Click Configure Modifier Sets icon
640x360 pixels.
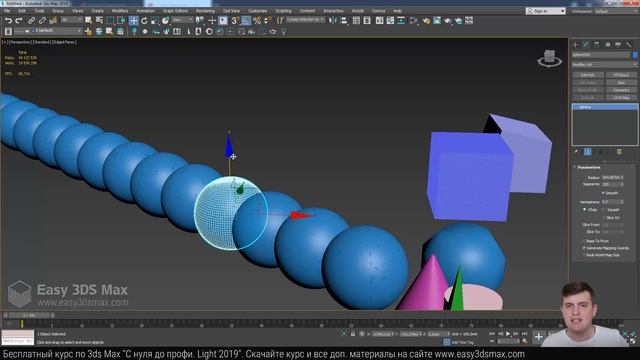(619, 152)
